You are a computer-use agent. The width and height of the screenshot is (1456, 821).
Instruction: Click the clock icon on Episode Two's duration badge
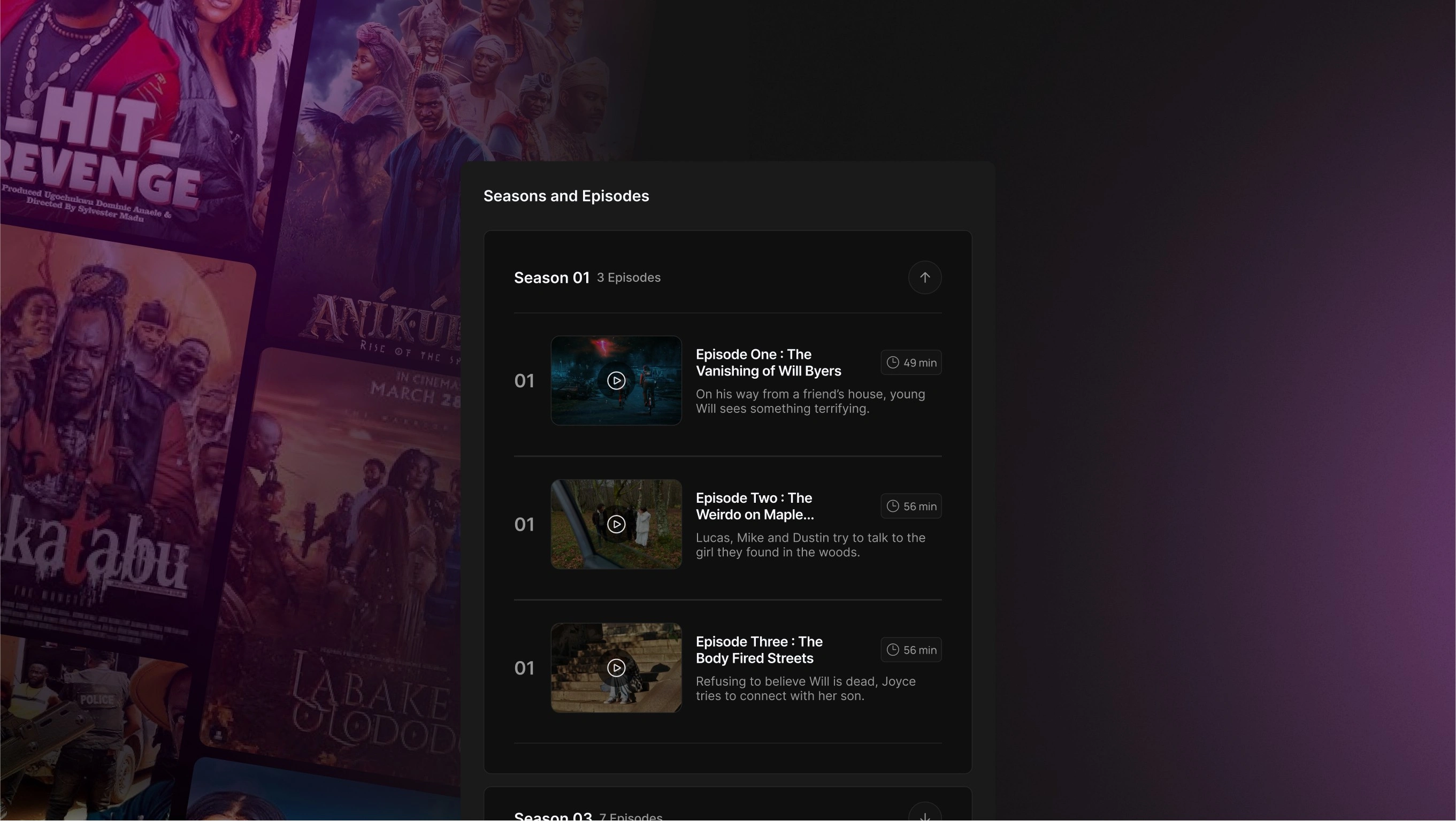pos(892,507)
